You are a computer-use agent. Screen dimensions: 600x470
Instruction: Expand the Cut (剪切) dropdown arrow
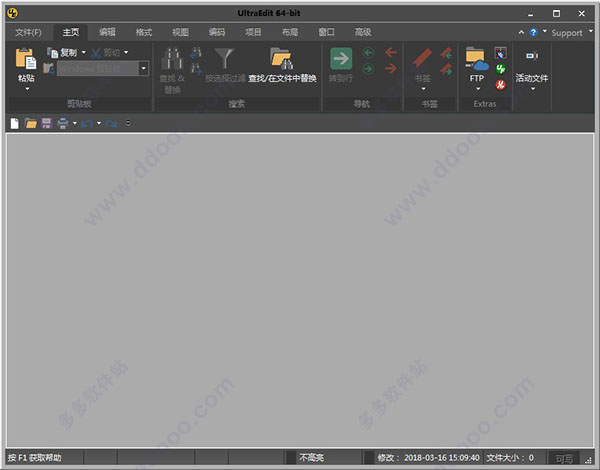tap(126, 52)
